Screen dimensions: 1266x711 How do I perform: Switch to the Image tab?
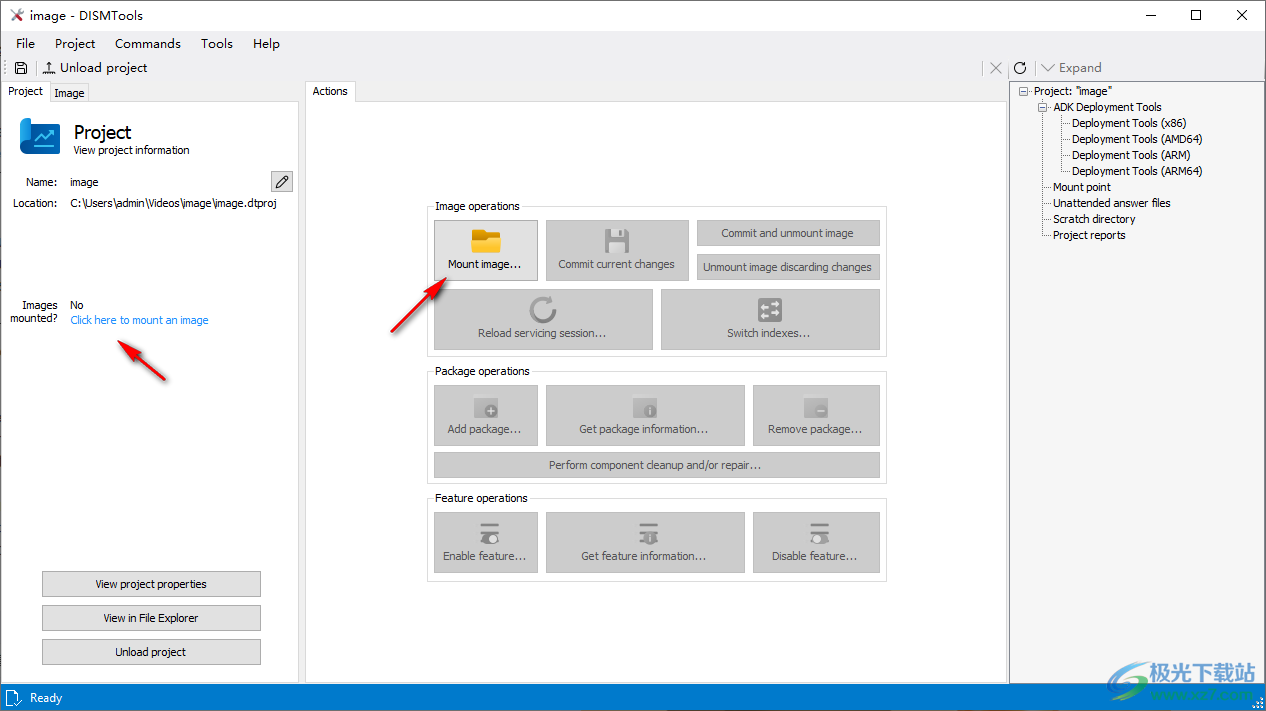(69, 93)
